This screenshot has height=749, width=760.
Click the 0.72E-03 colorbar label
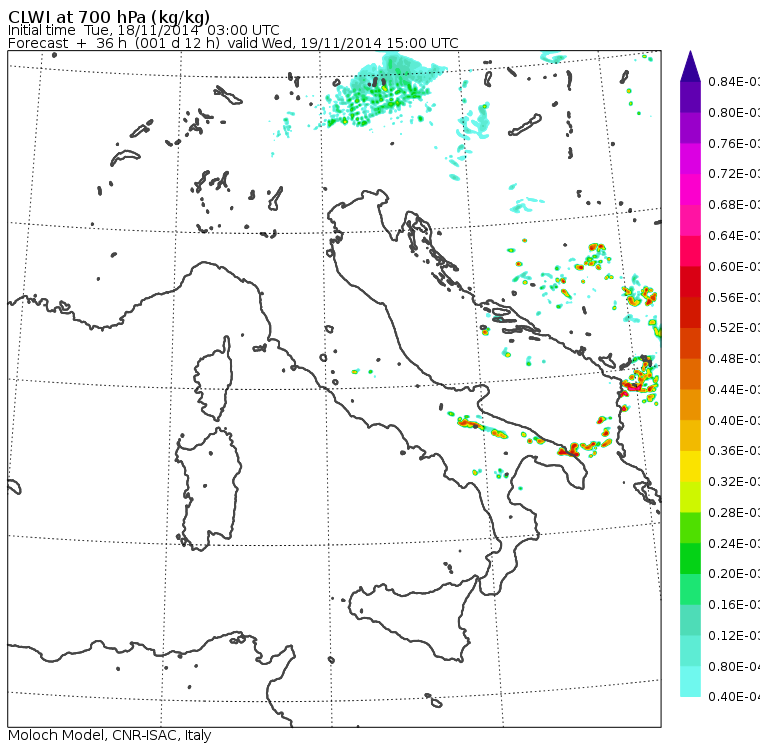click(734, 174)
